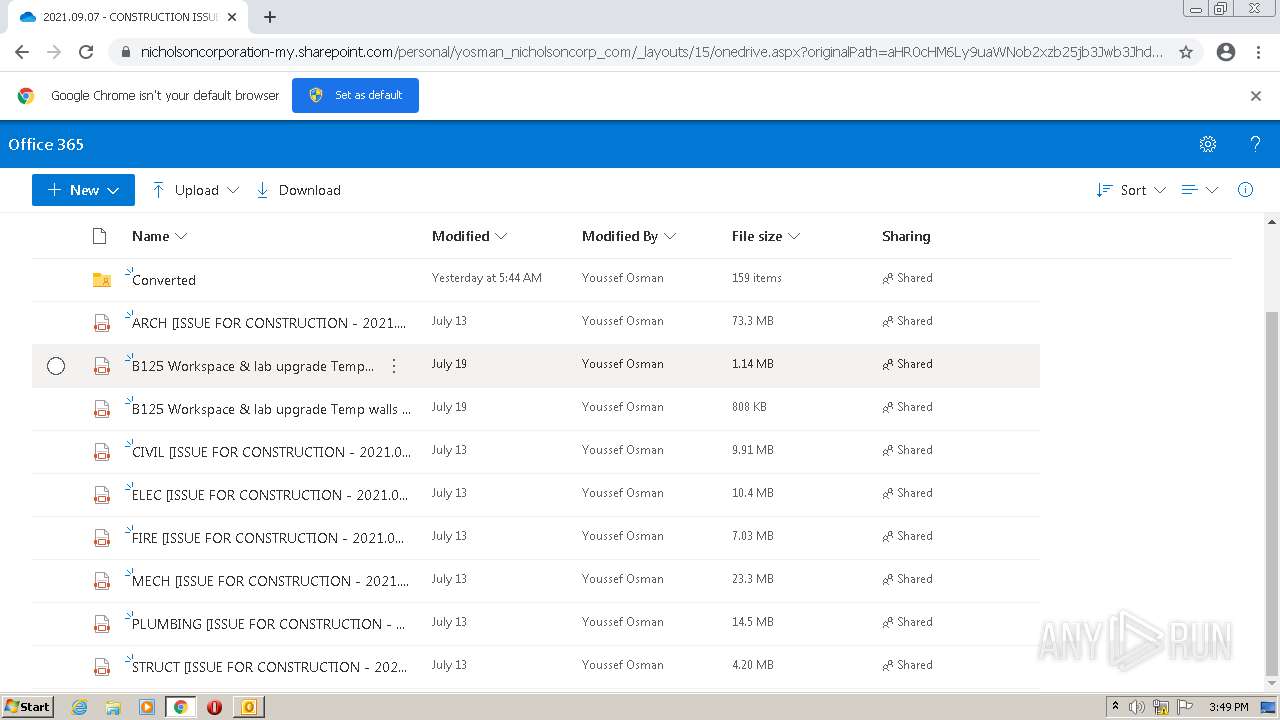Click the volume icon in system tray
Screen dimensions: 1280x720
(1138, 707)
